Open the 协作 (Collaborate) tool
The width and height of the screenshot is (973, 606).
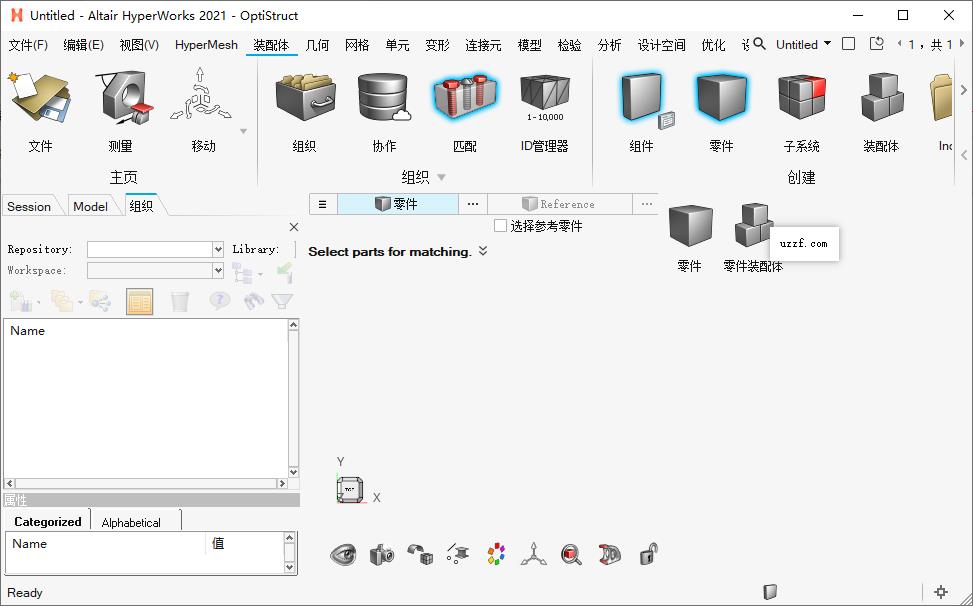click(383, 110)
